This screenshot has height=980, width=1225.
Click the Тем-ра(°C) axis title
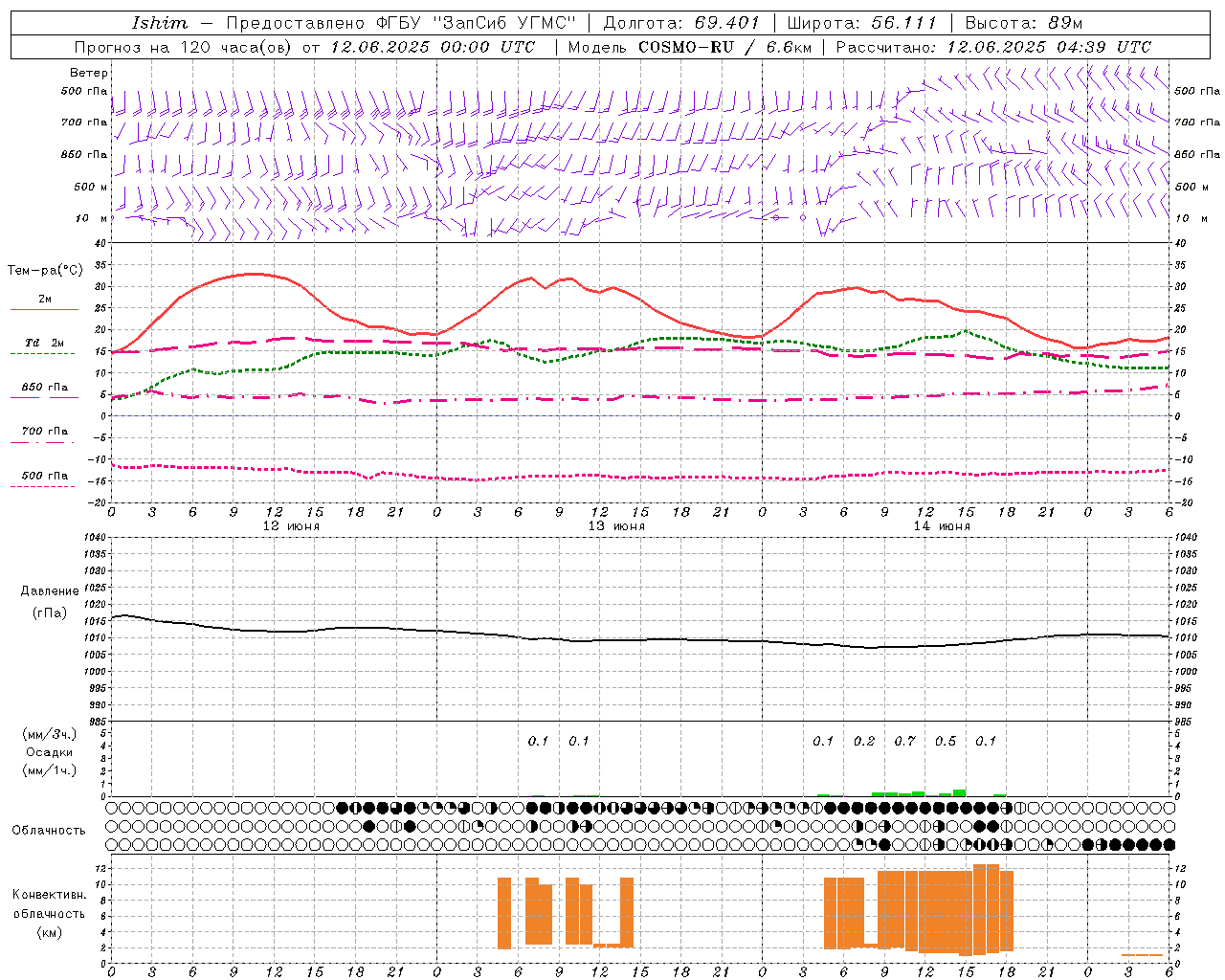coord(45,271)
